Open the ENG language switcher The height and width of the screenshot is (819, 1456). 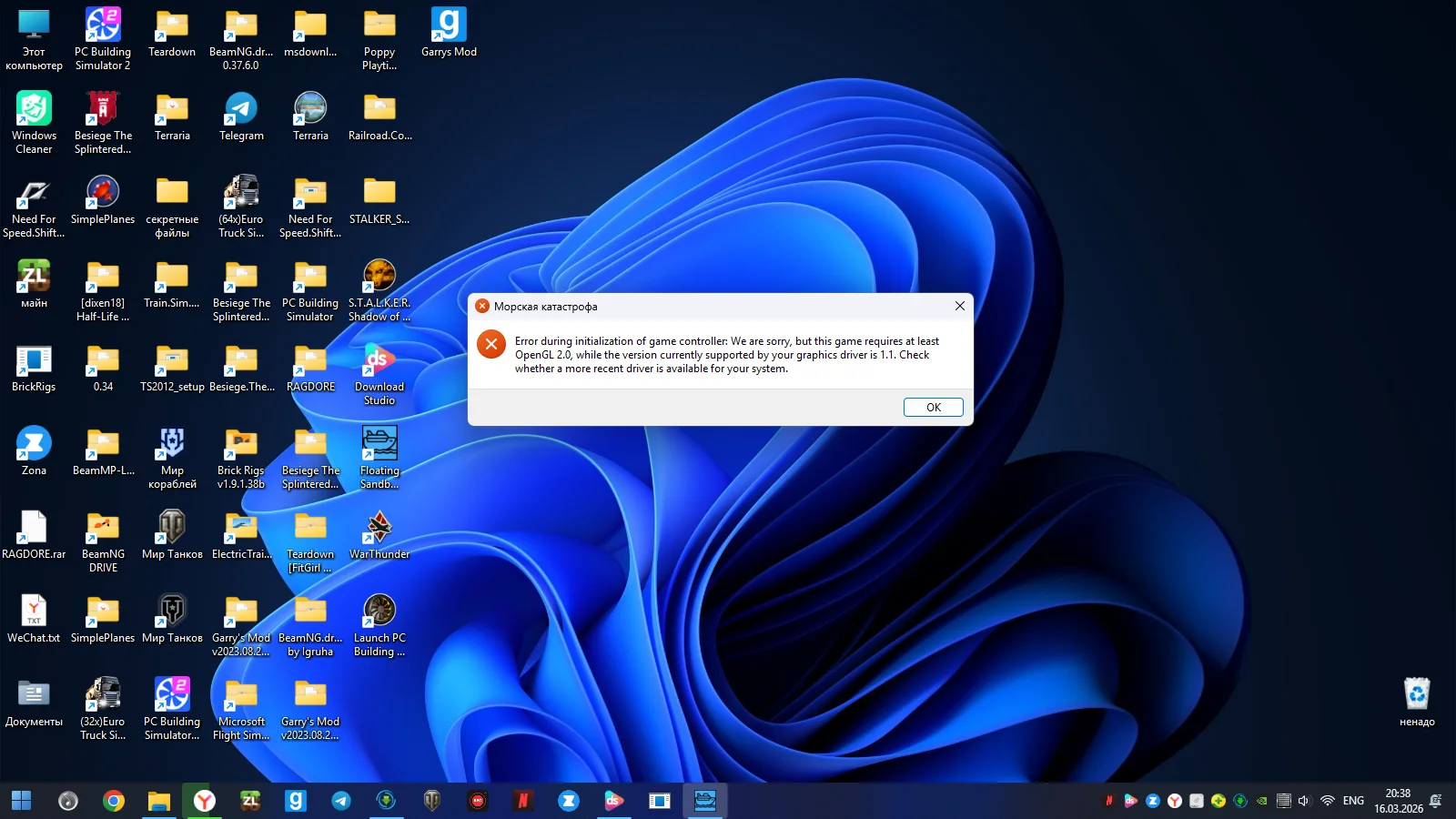(x=1353, y=801)
